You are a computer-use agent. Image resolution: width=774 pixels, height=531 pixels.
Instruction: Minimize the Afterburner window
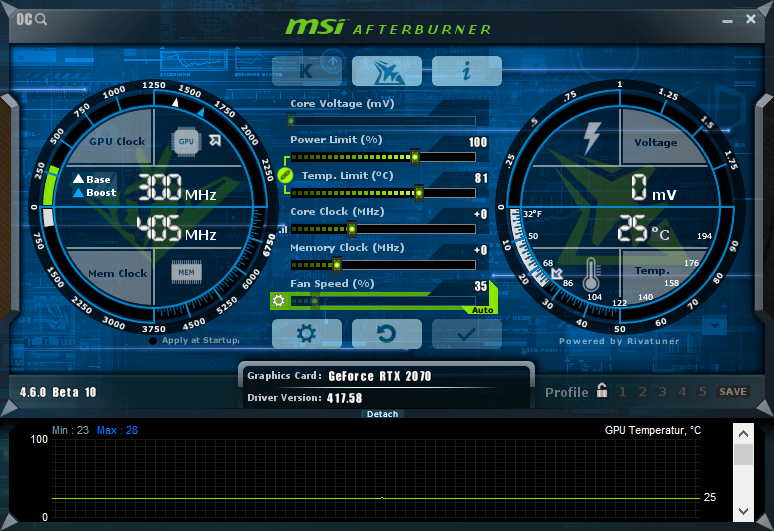click(727, 21)
